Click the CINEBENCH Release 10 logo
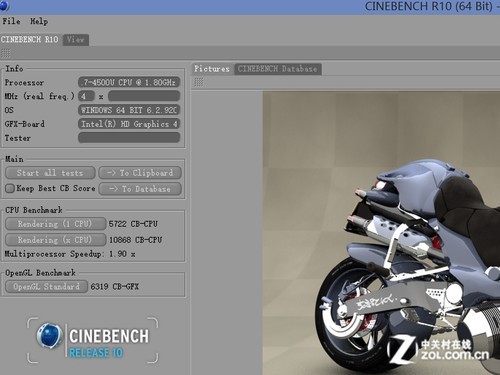Viewport: 500px width, 375px height. click(x=92, y=340)
